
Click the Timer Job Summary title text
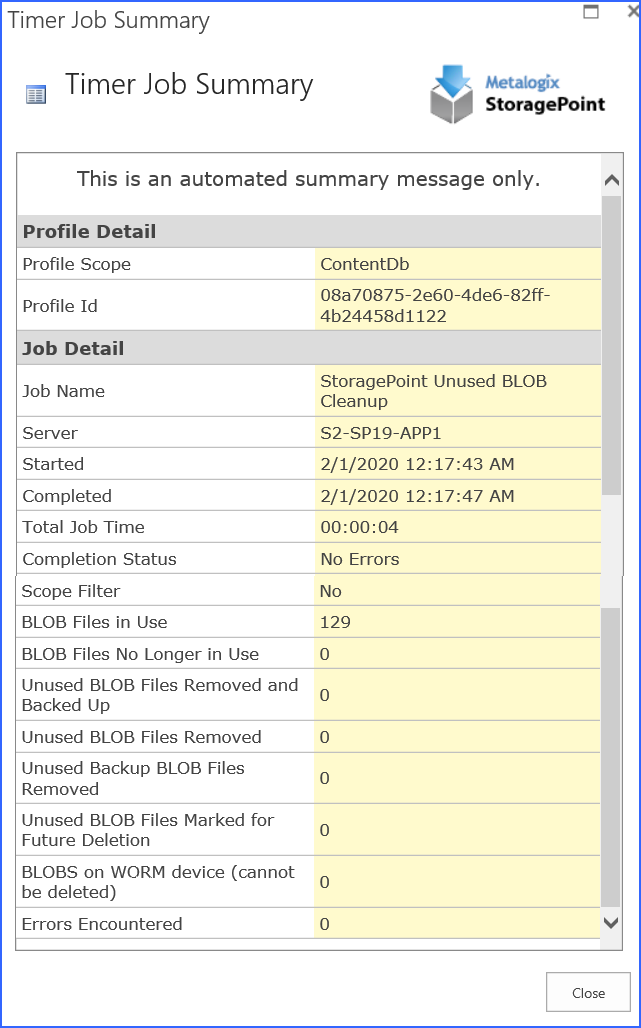coord(191,85)
